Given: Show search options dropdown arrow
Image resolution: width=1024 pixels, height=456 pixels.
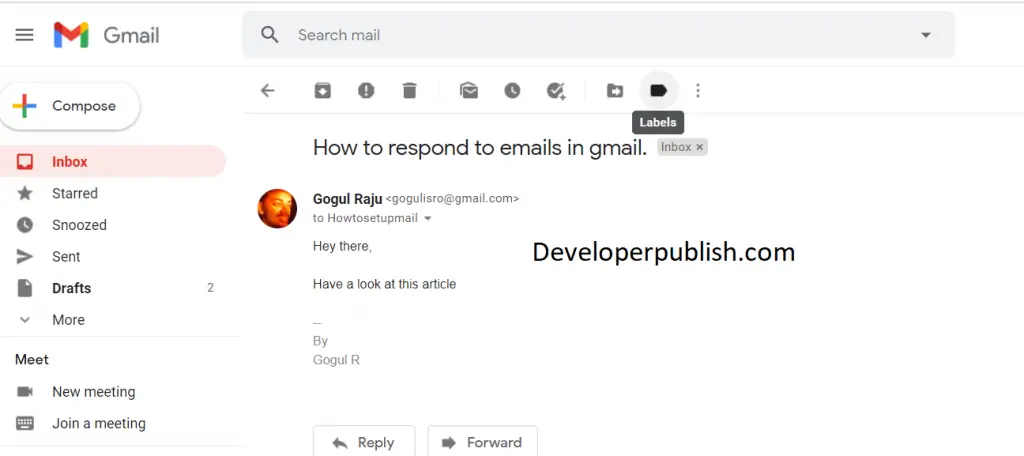Looking at the screenshot, I should coord(925,35).
